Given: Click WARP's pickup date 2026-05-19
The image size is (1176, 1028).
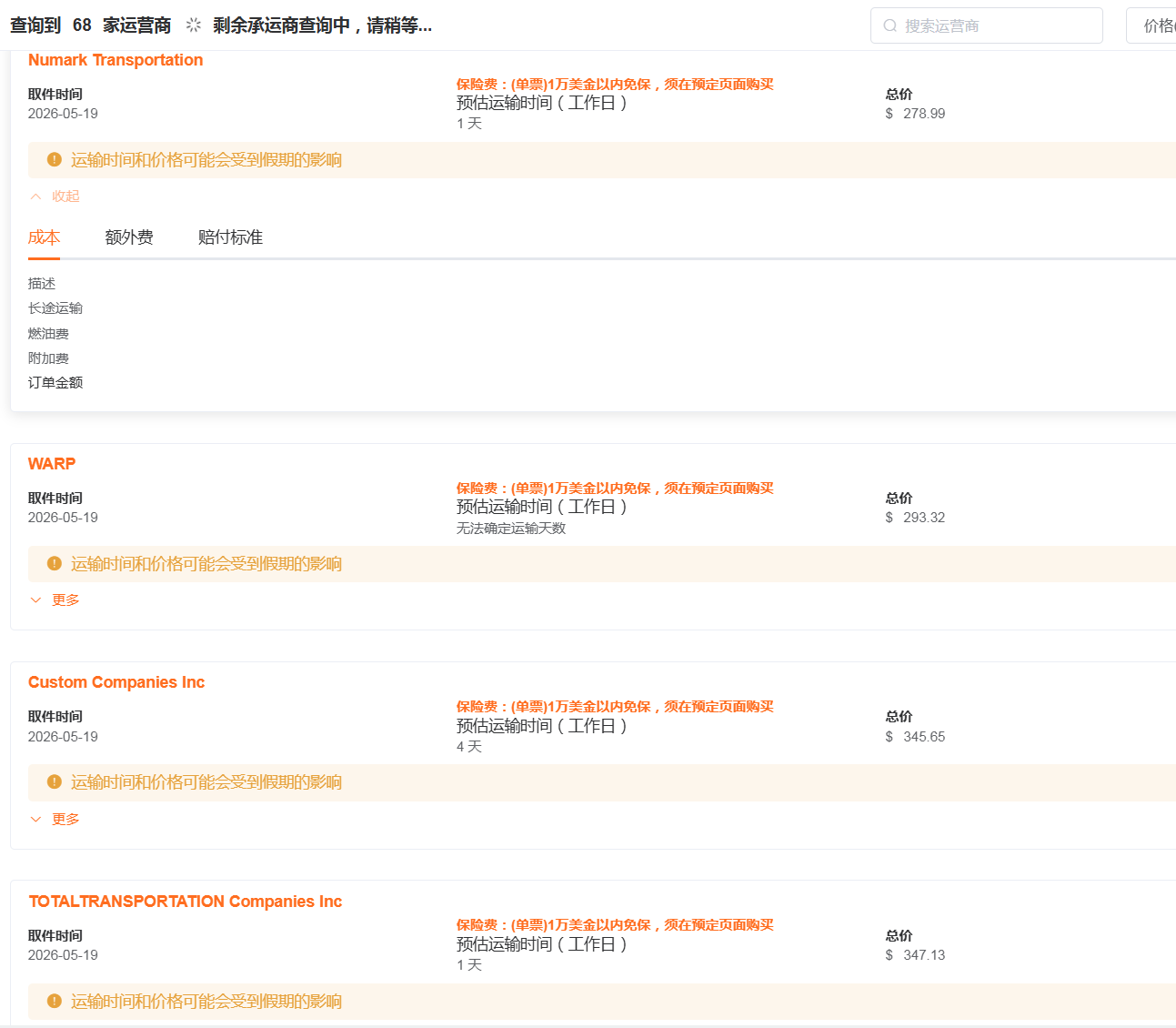Looking at the screenshot, I should [x=63, y=518].
